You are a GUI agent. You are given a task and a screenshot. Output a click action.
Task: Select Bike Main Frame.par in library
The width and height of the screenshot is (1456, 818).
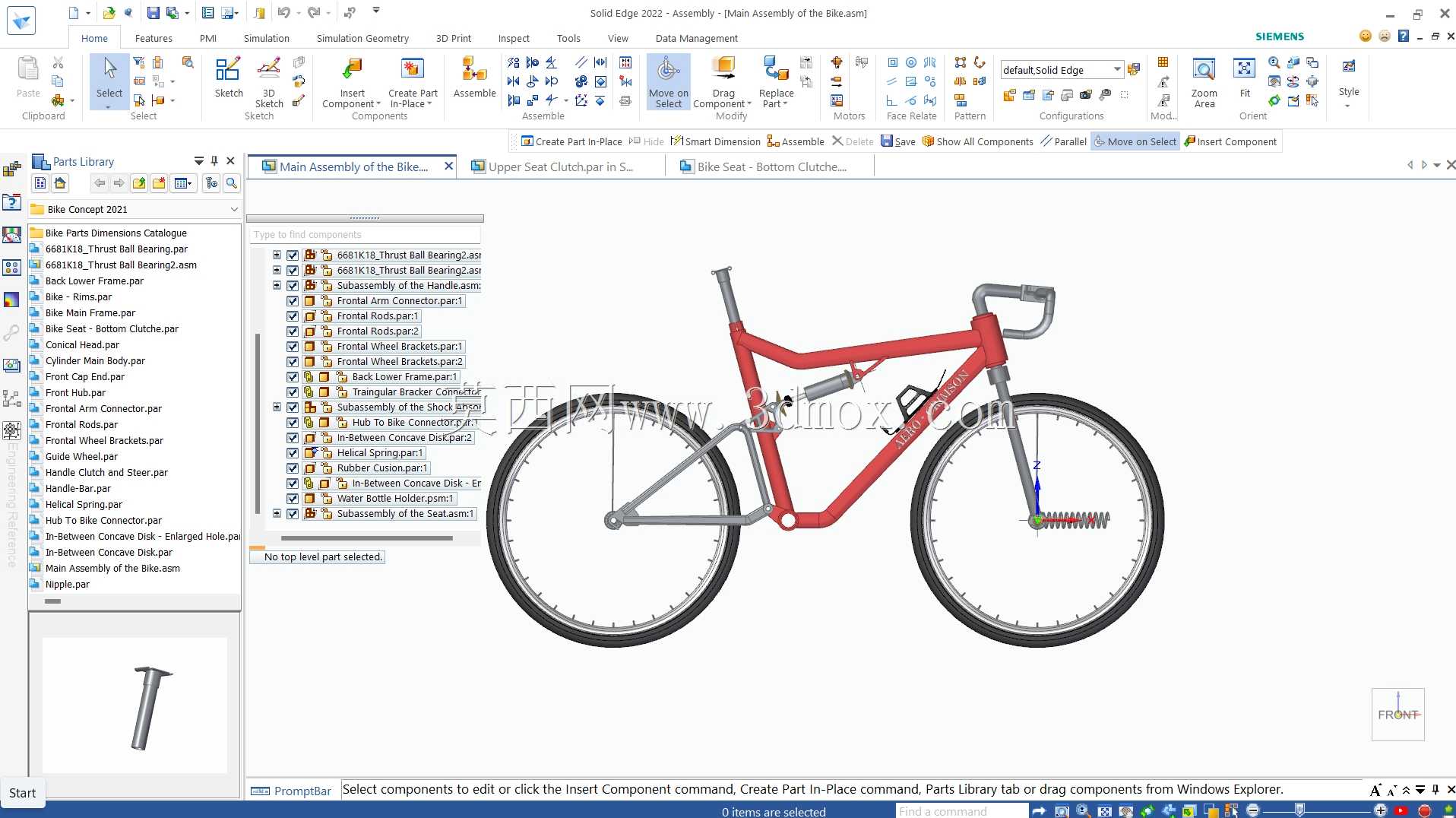click(x=90, y=313)
